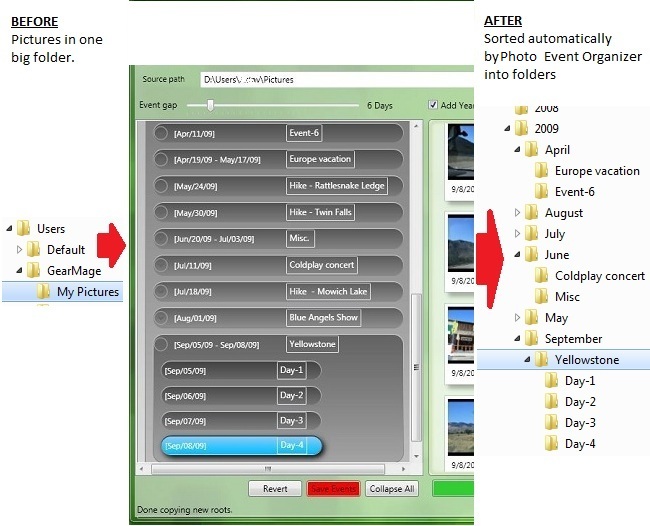Select the radio circle for Event-6 row

tap(160, 133)
